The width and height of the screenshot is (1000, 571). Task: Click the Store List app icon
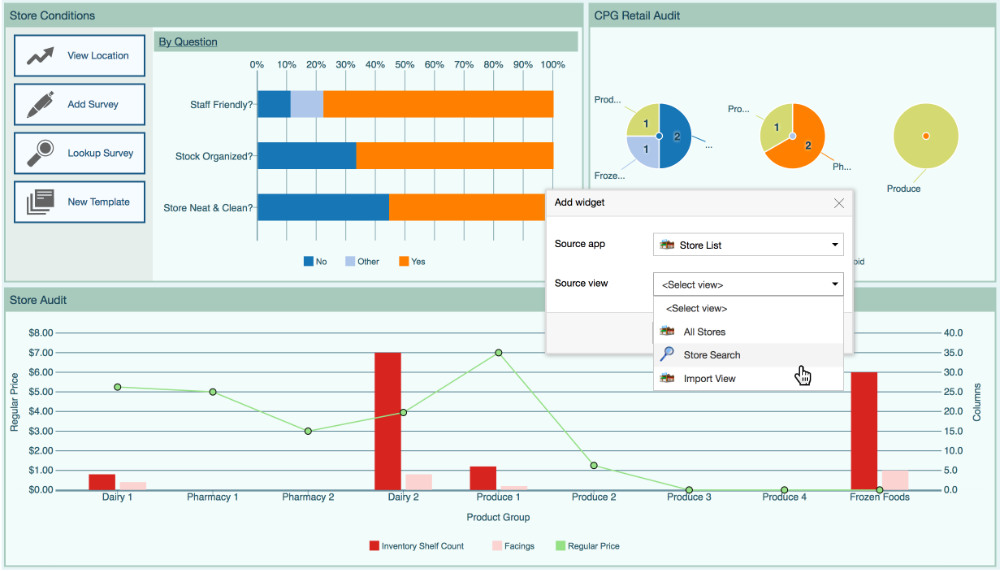(x=667, y=245)
